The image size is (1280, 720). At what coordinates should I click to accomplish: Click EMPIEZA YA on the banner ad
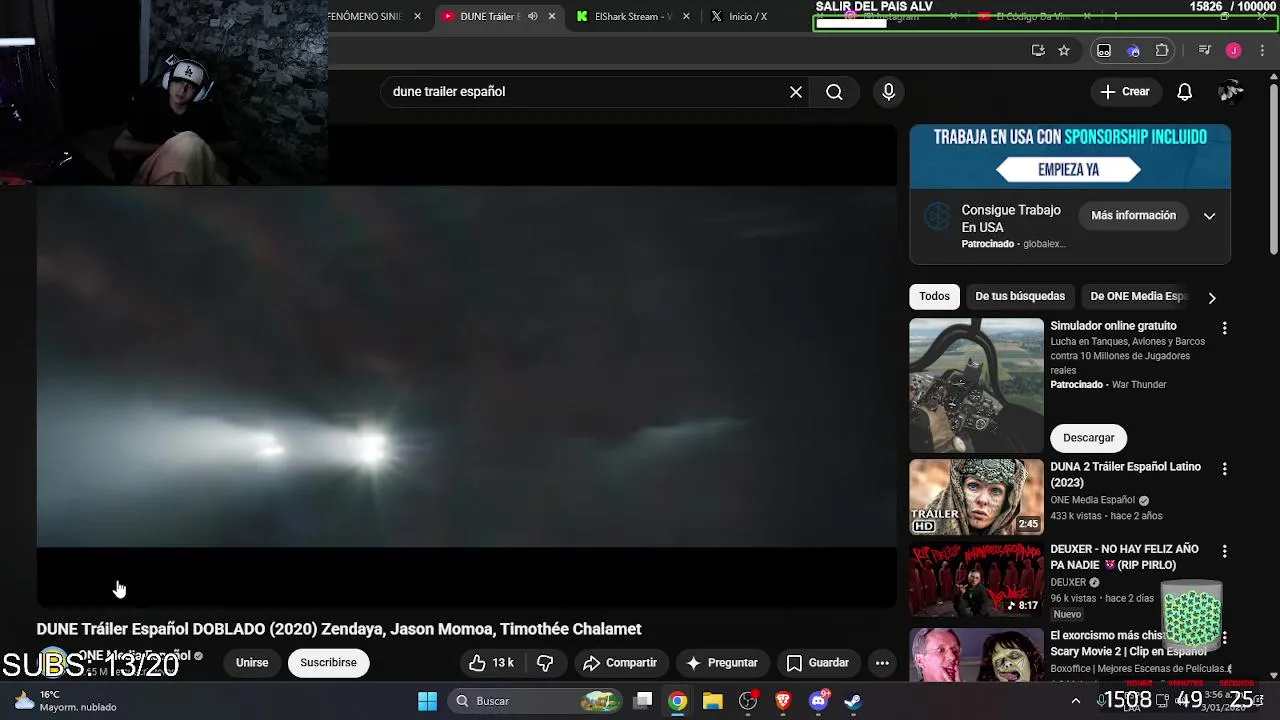(x=1068, y=170)
